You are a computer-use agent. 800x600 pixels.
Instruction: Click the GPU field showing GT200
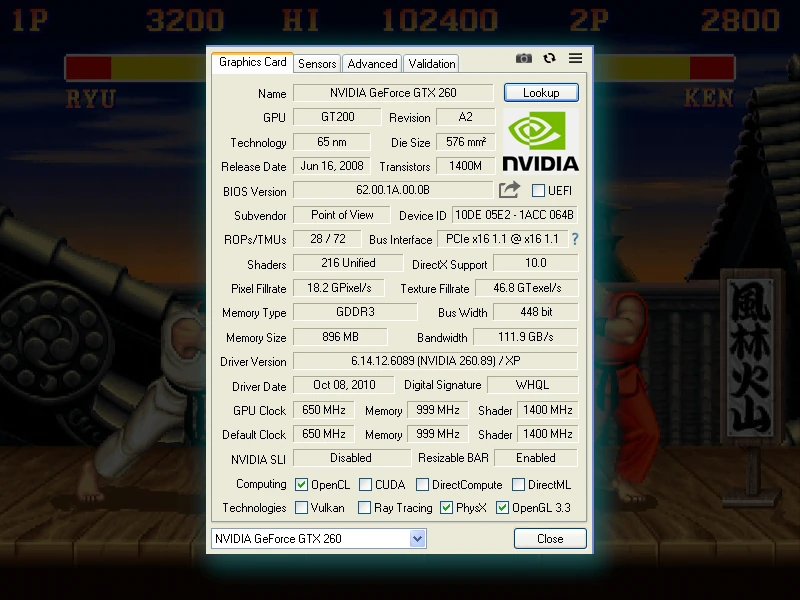click(x=337, y=117)
